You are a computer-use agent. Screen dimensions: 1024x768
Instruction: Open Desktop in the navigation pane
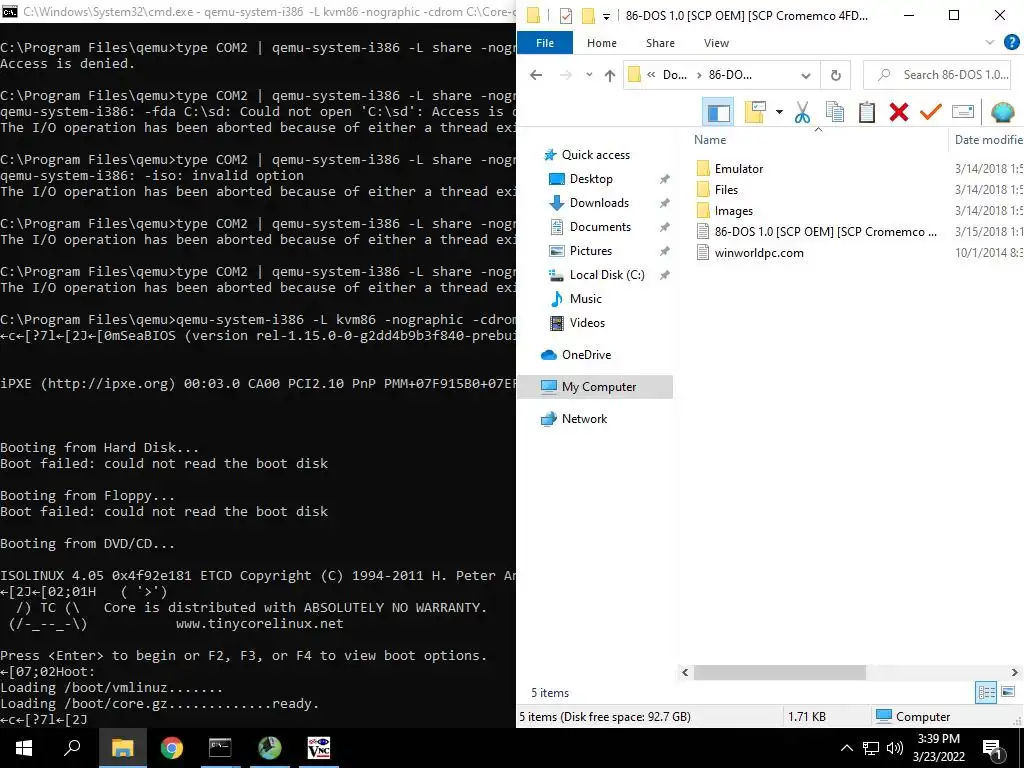point(591,179)
